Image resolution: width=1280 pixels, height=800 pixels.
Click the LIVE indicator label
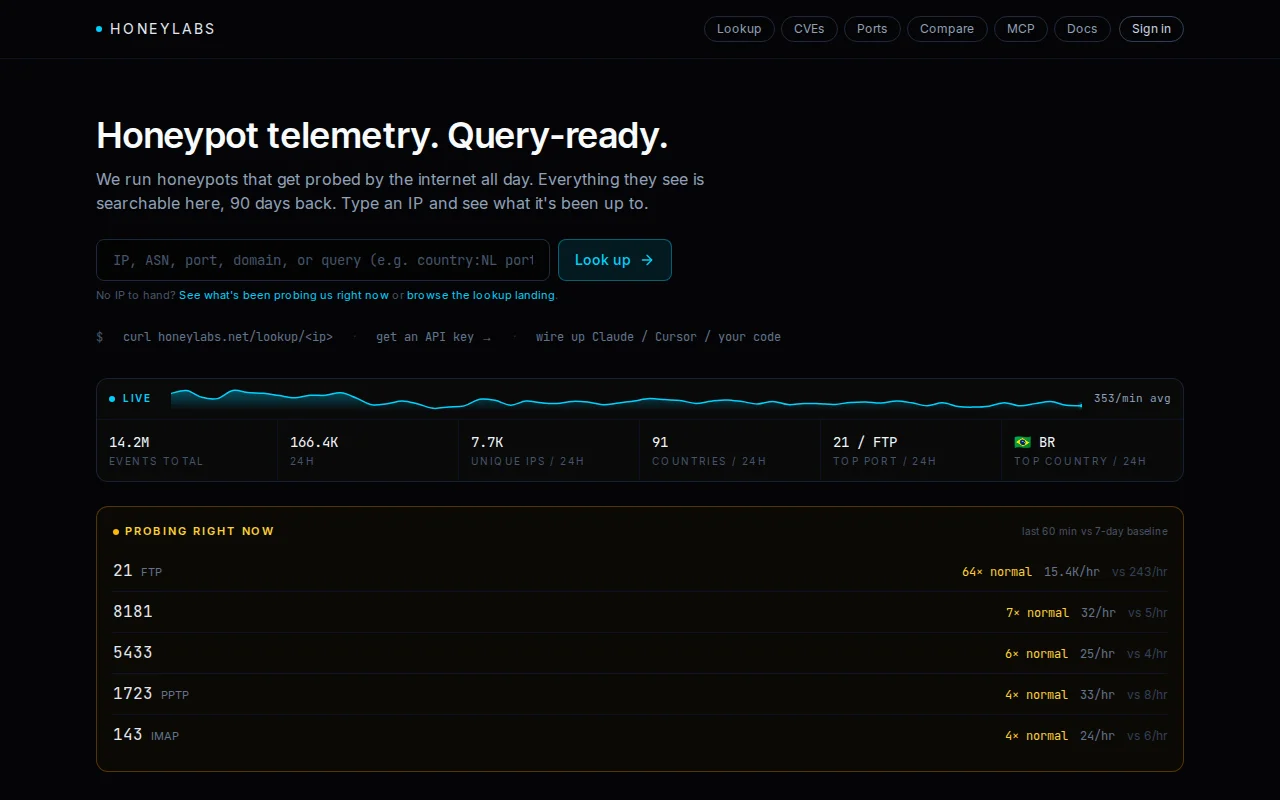(x=130, y=398)
